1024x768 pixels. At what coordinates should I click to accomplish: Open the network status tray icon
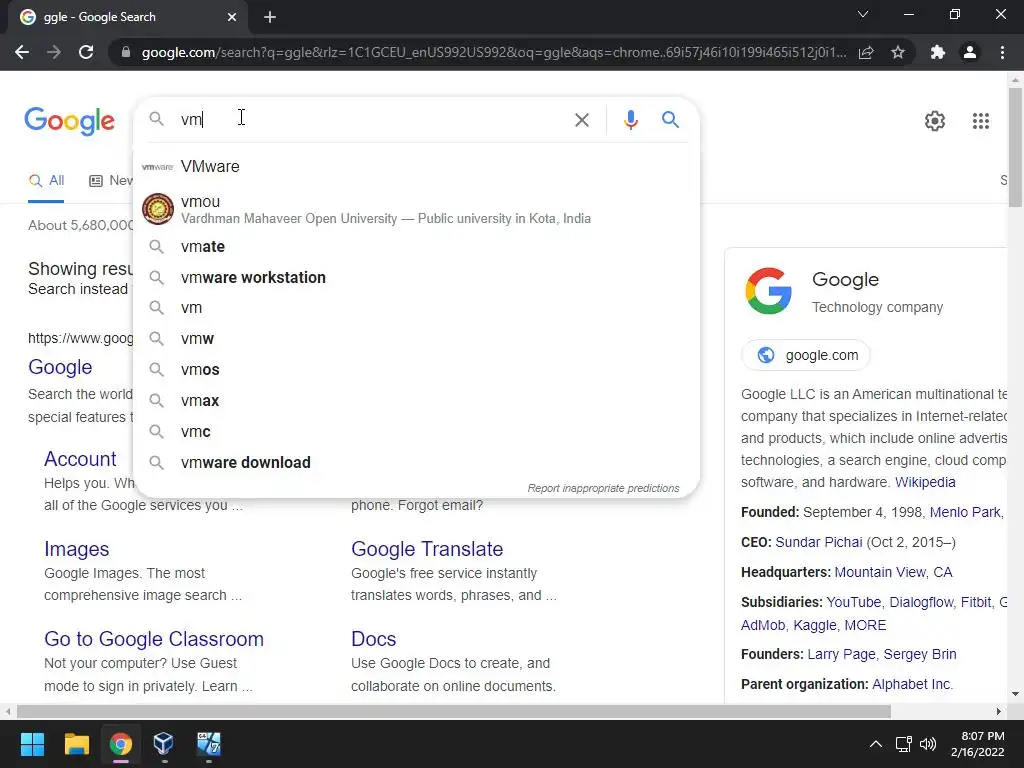(x=904, y=744)
